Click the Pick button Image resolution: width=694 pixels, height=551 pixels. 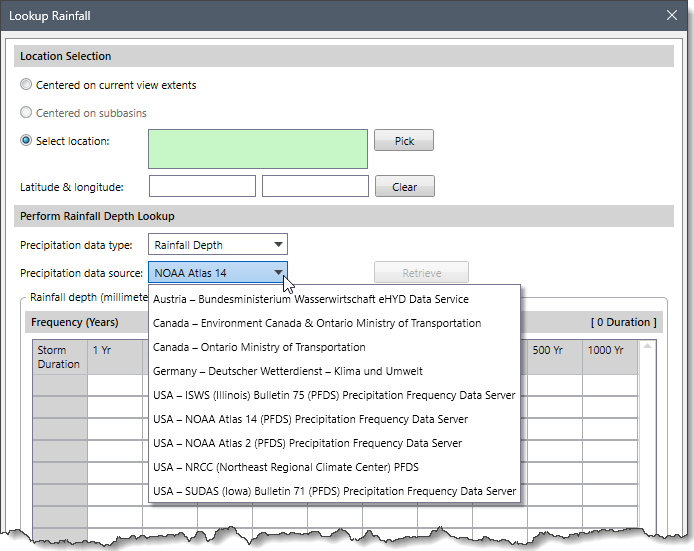pos(404,141)
